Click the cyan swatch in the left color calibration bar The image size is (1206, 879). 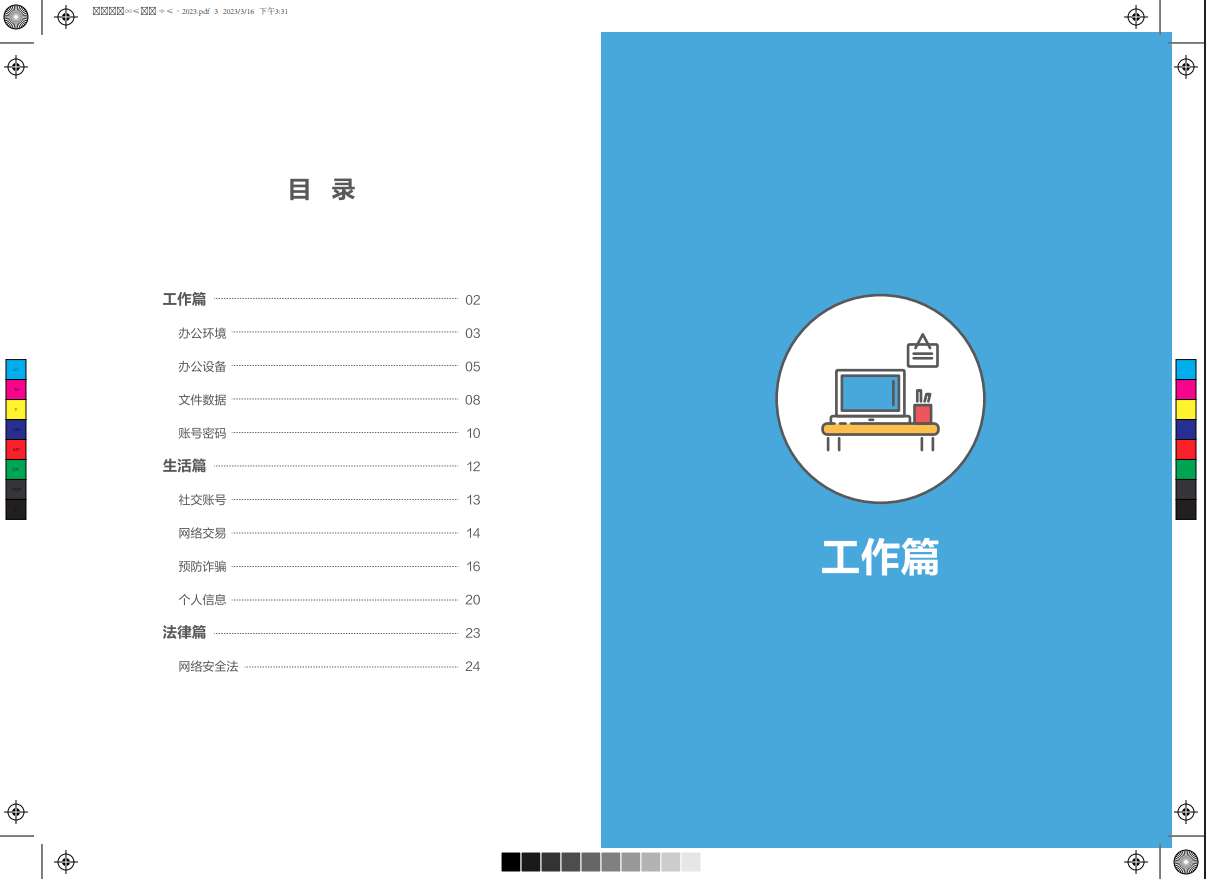[14, 369]
